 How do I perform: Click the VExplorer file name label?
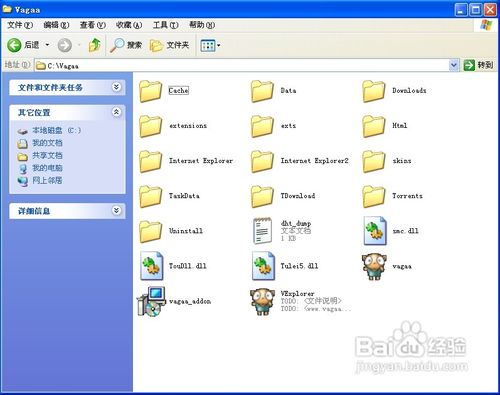point(297,294)
